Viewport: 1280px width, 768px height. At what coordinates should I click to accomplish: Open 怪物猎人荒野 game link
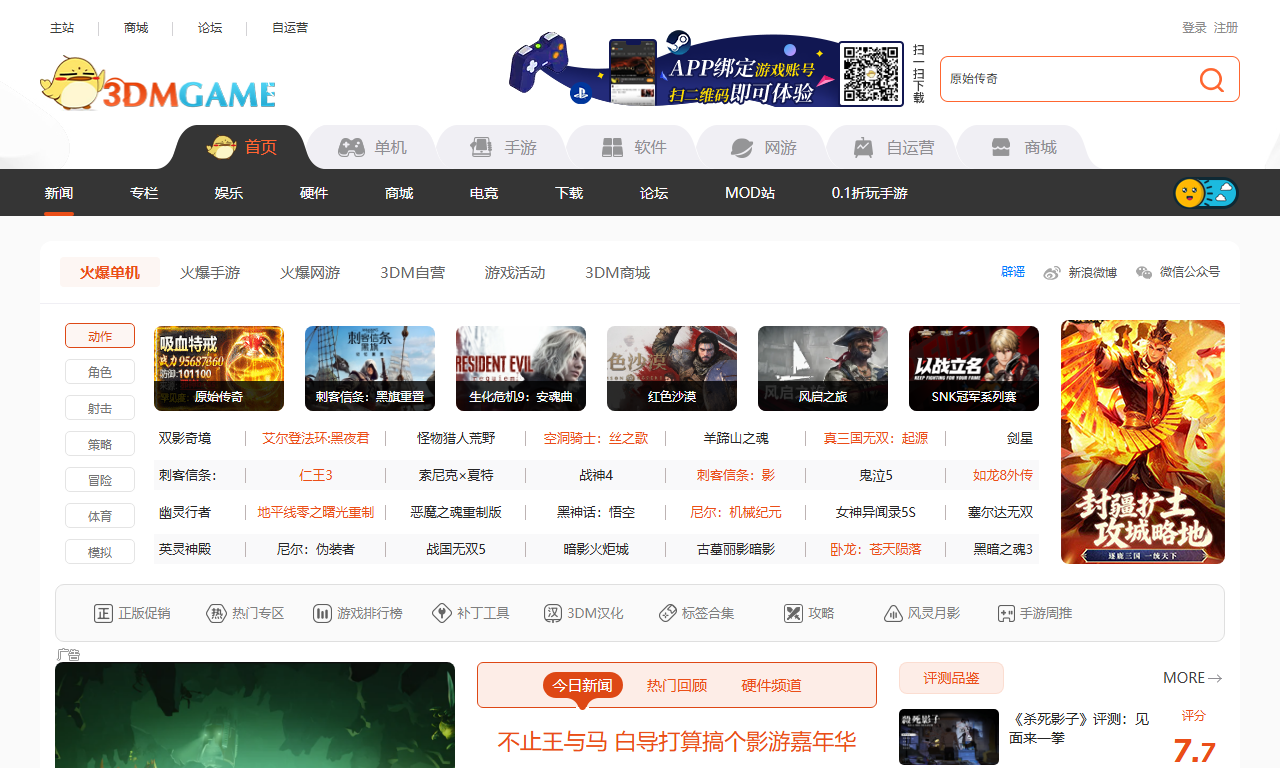[456, 438]
